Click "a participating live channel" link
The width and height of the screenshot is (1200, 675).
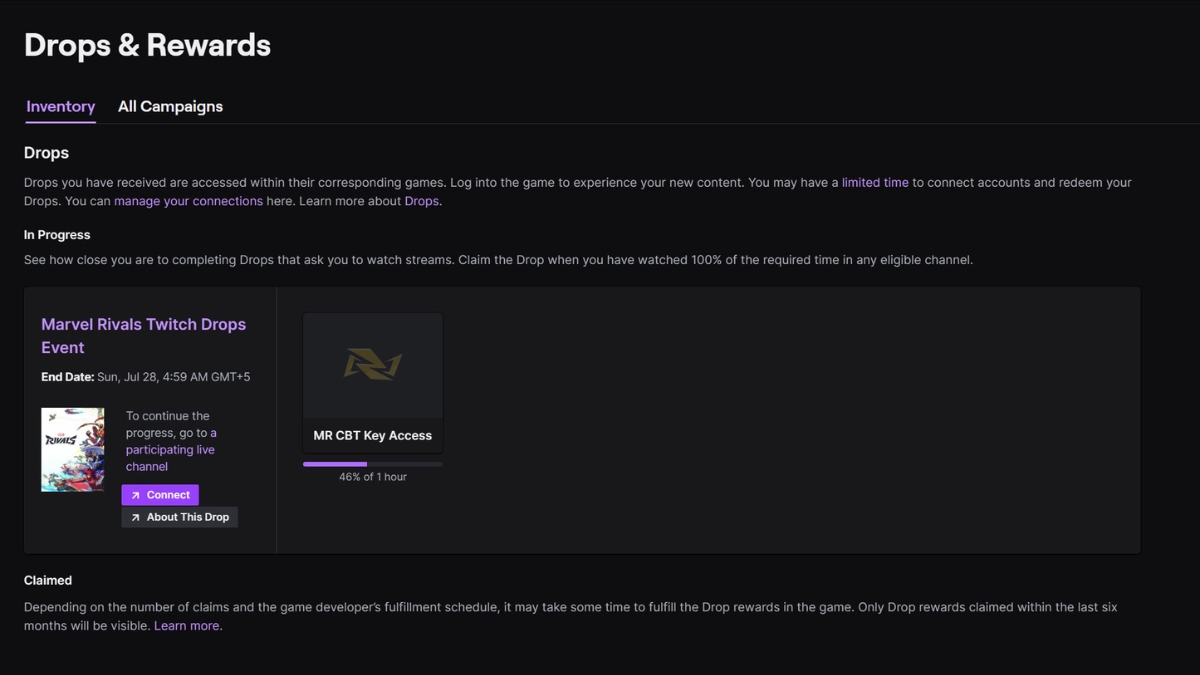click(x=170, y=449)
